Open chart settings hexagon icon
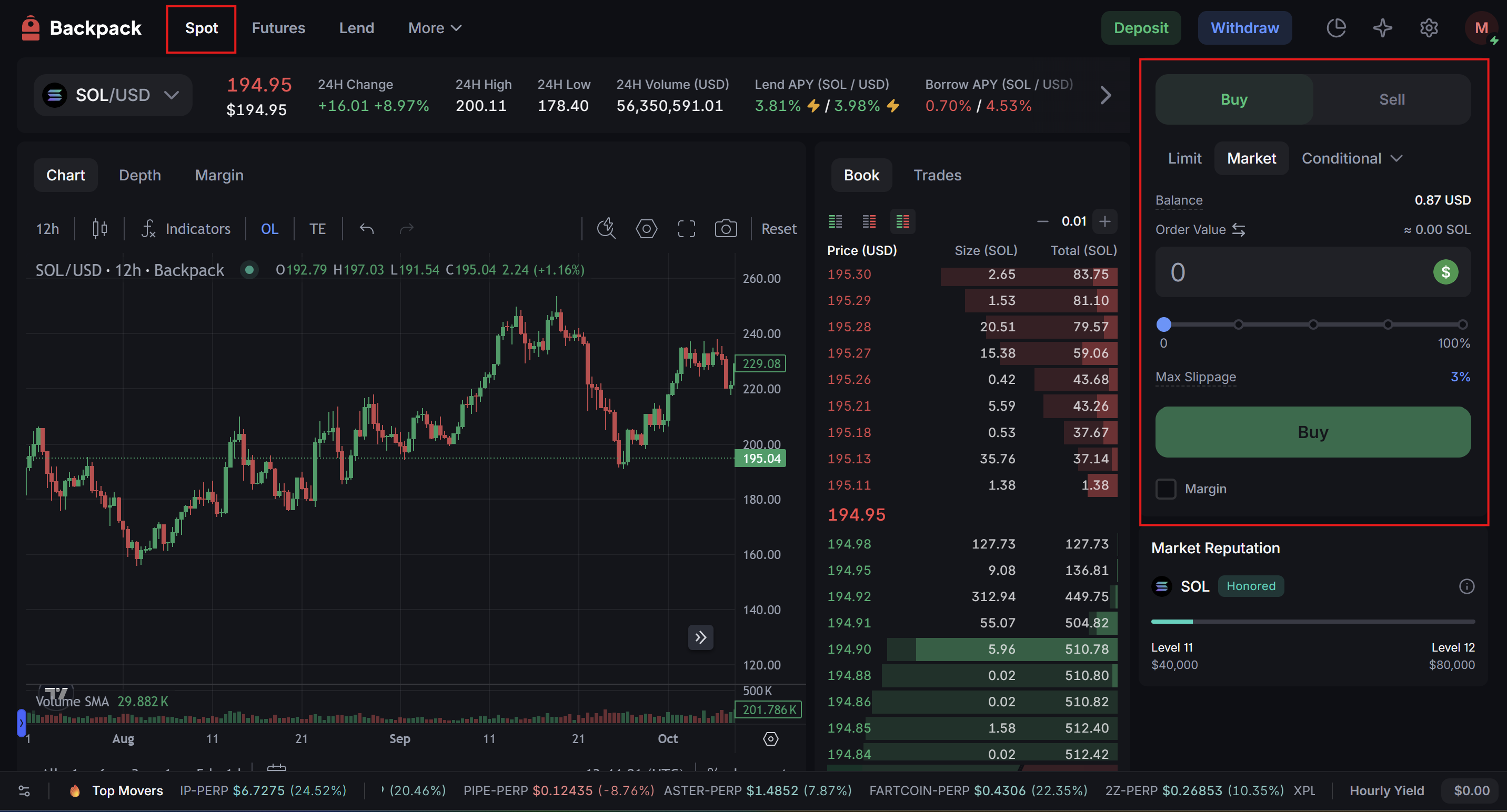Viewport: 1507px width, 812px height. click(x=646, y=229)
